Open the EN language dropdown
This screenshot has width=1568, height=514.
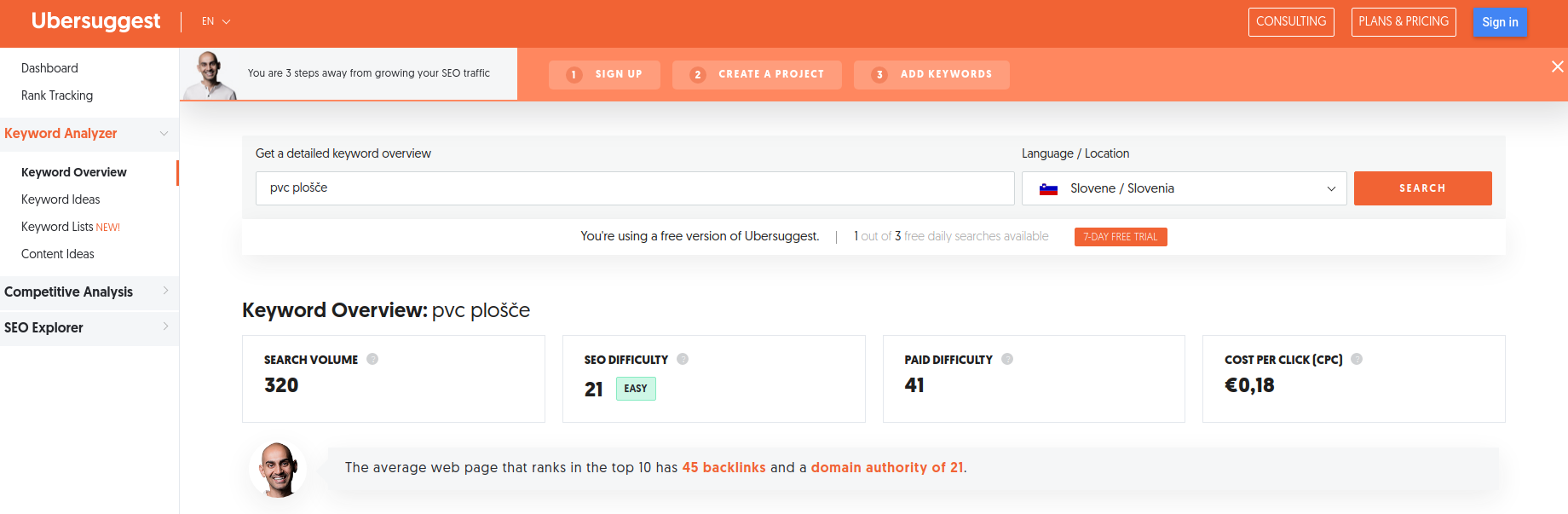[x=216, y=21]
